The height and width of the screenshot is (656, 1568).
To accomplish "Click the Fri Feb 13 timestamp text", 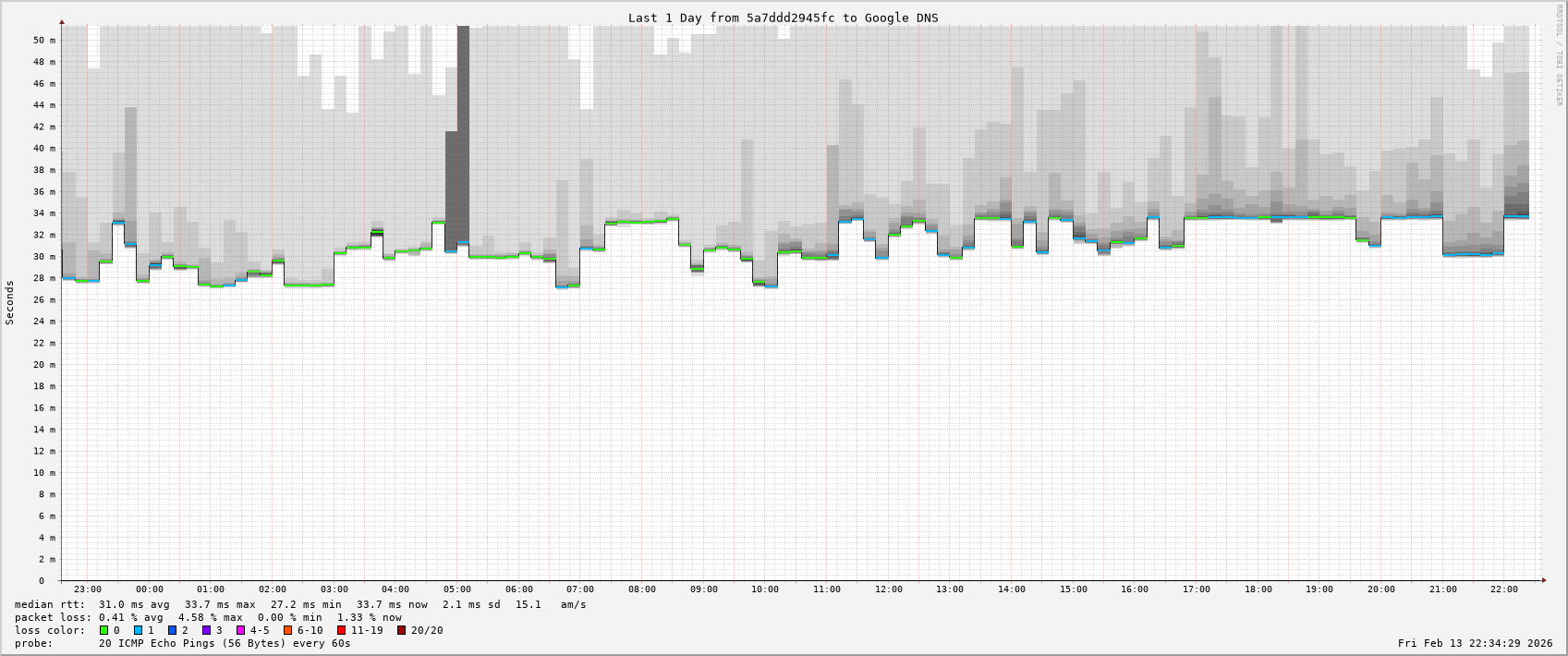I will pyautogui.click(x=1475, y=643).
